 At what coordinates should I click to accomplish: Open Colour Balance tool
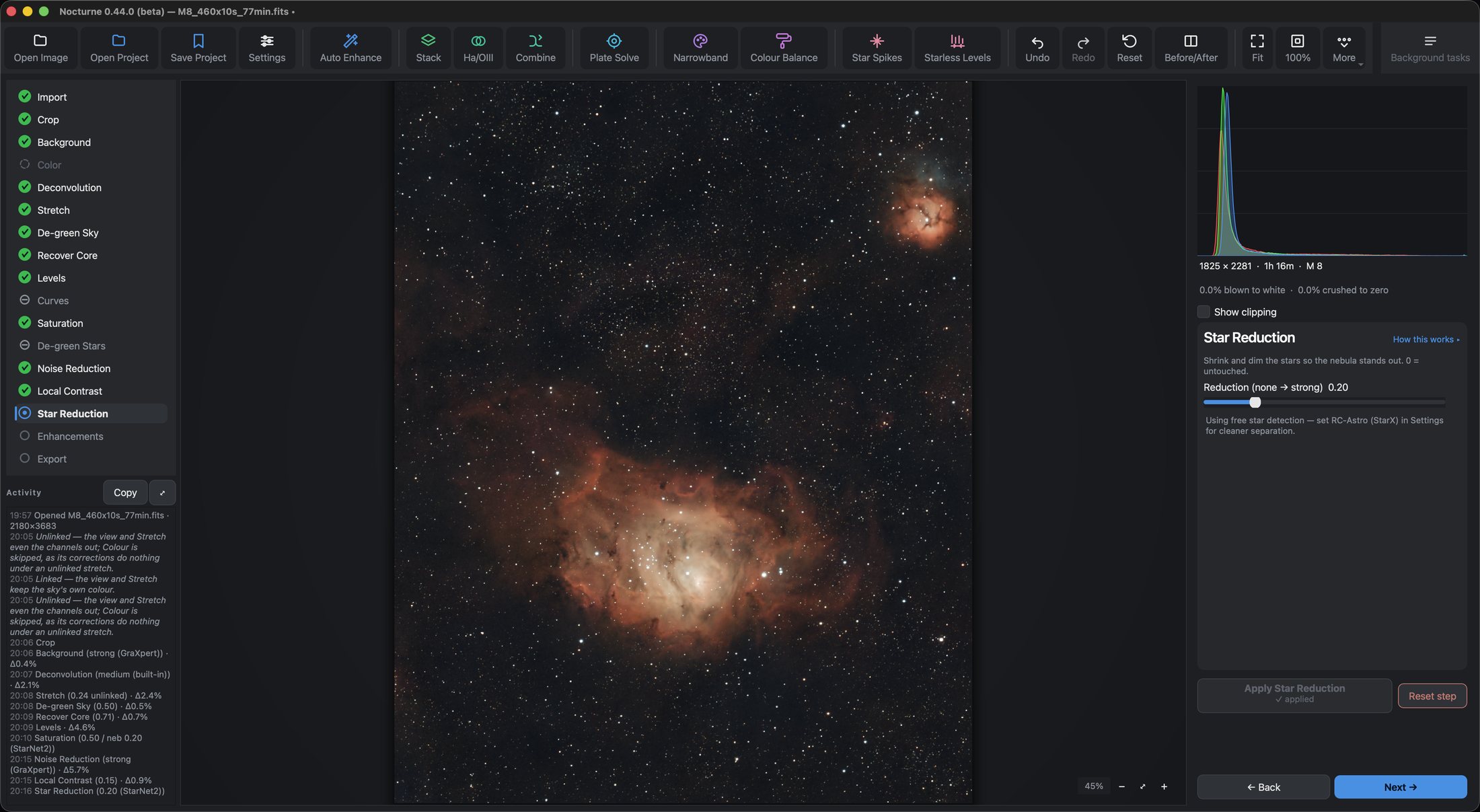[784, 48]
